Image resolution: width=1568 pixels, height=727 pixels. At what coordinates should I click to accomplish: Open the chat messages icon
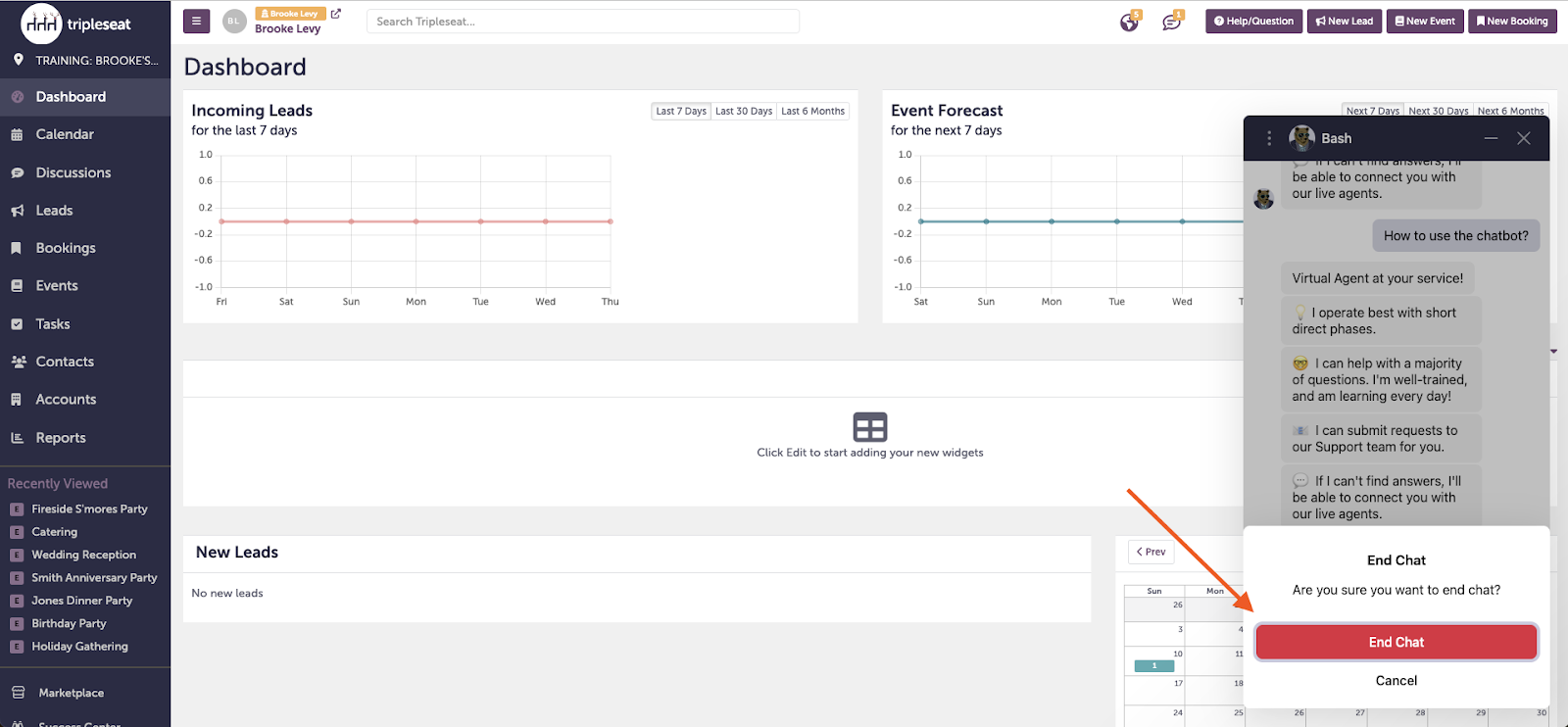tap(1171, 23)
